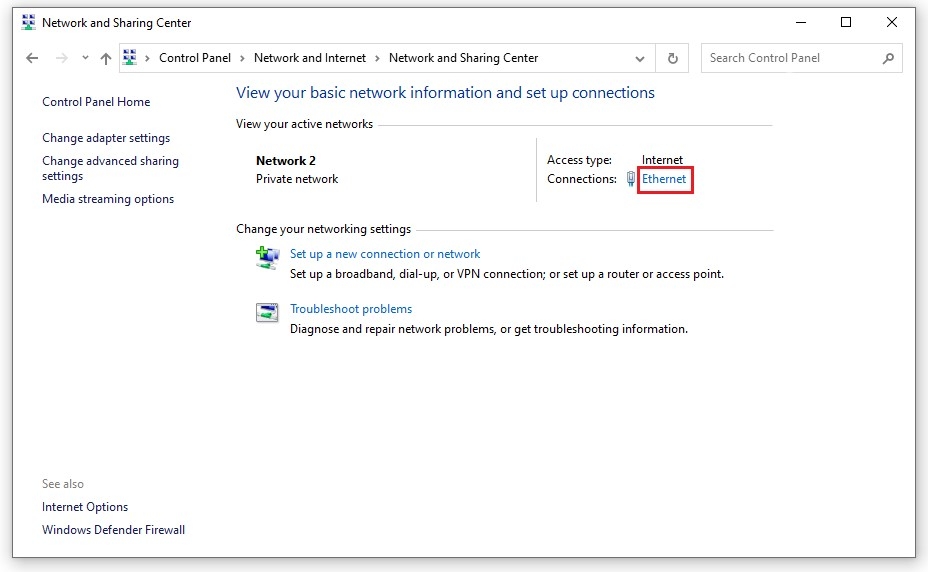The image size is (928, 572).
Task: Click the new connection setup icon
Action: click(267, 258)
